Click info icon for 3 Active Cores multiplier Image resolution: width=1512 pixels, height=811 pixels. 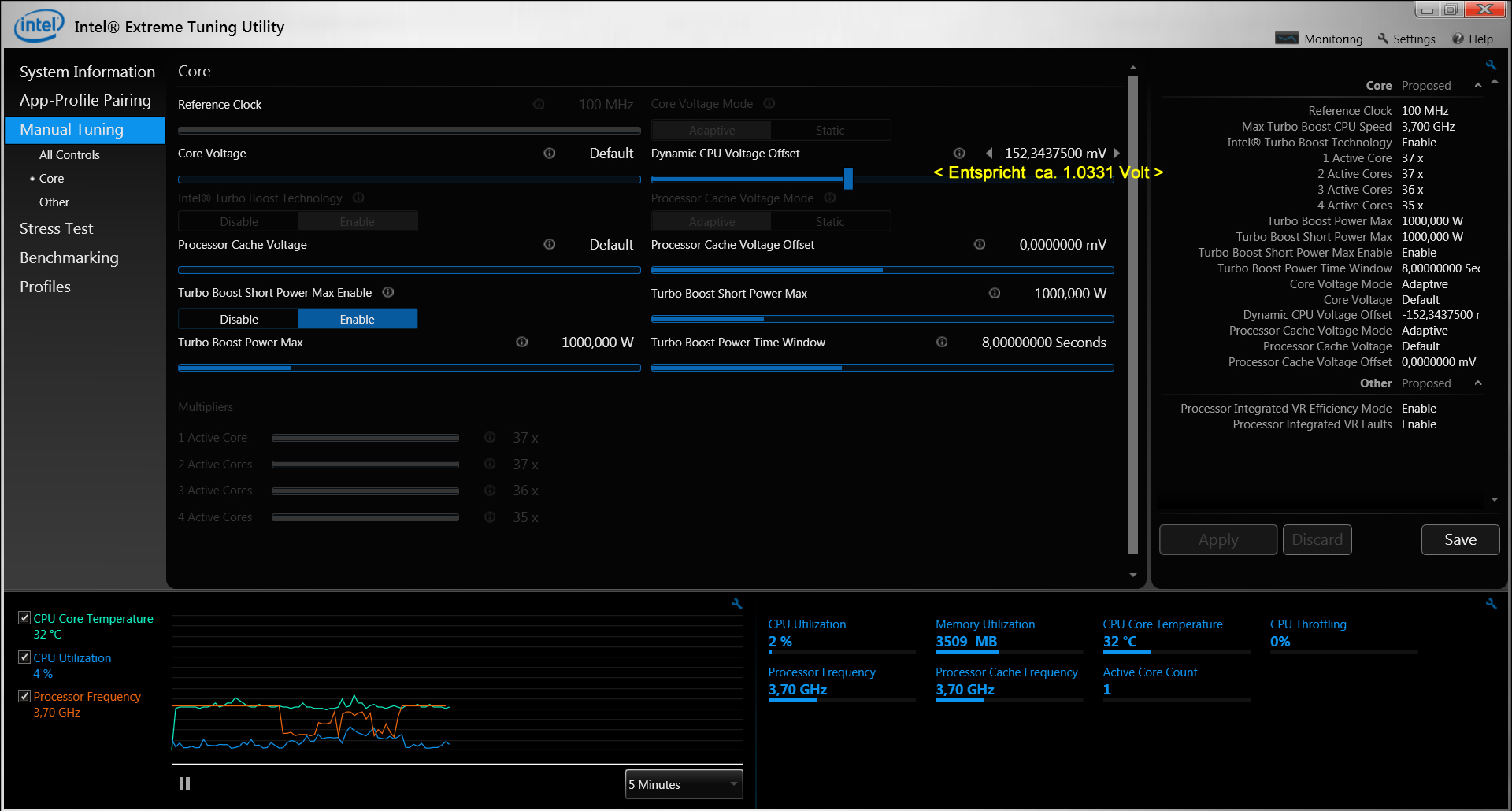click(490, 491)
